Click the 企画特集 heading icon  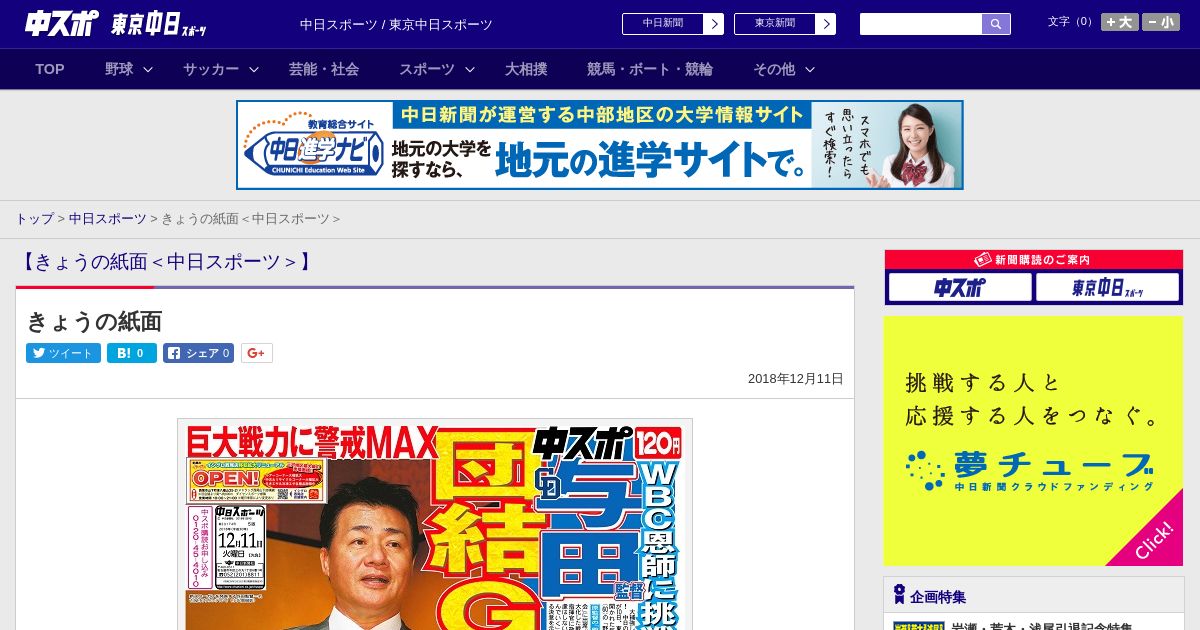coord(899,595)
